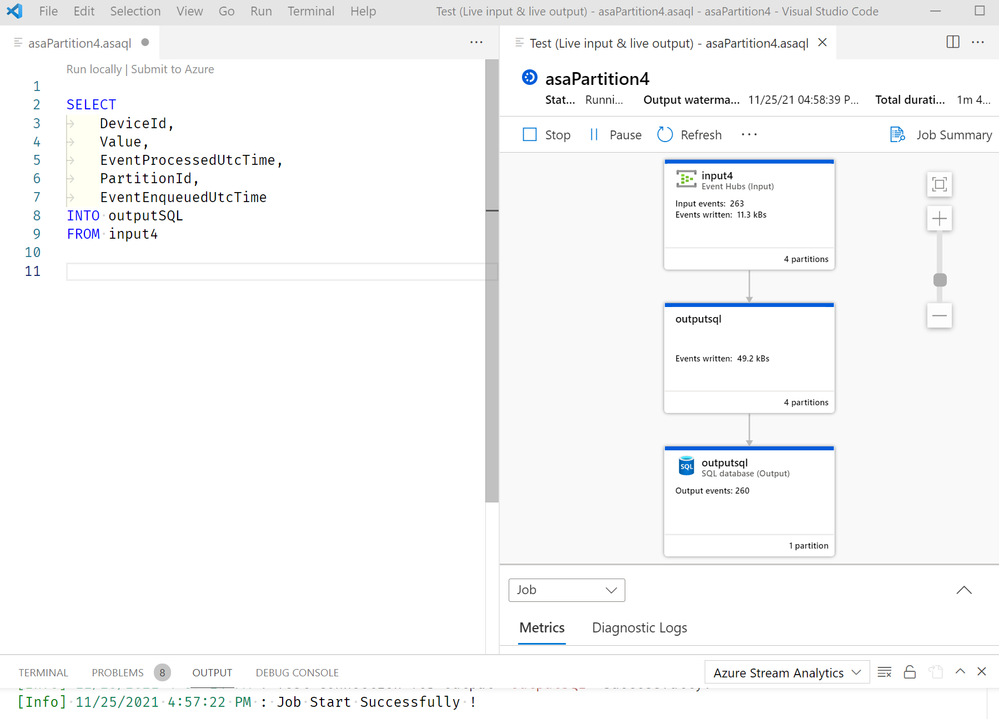The image size is (999, 719).
Task: Click the Output watermark timestamp value
Action: [803, 100]
